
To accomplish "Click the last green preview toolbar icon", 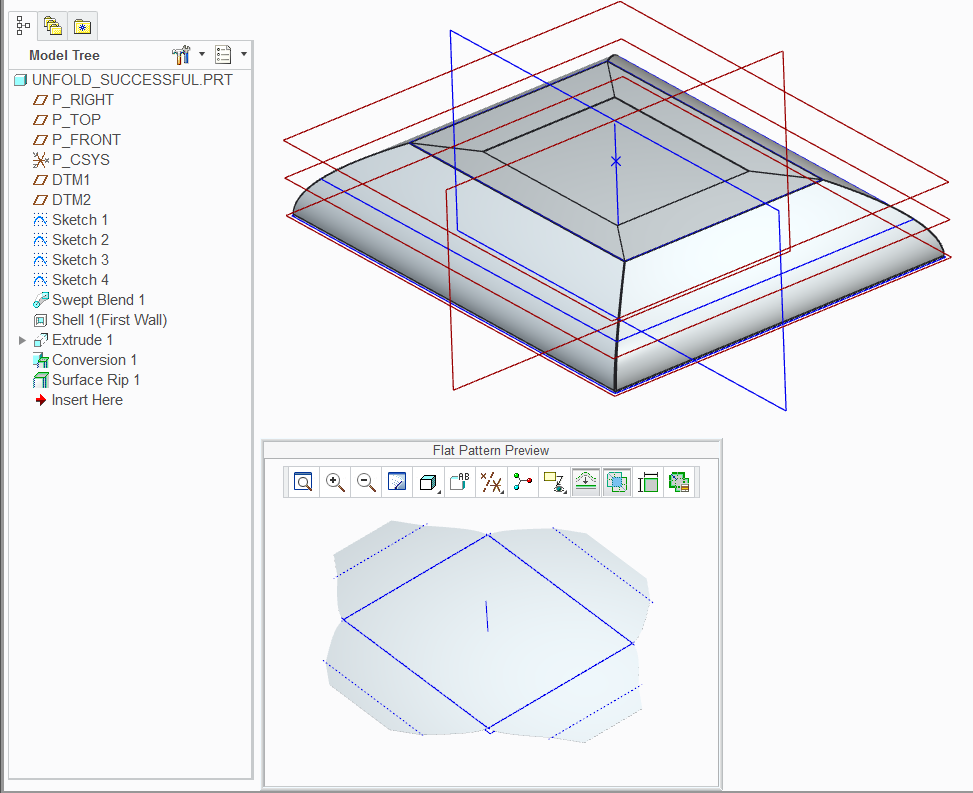I will (679, 482).
